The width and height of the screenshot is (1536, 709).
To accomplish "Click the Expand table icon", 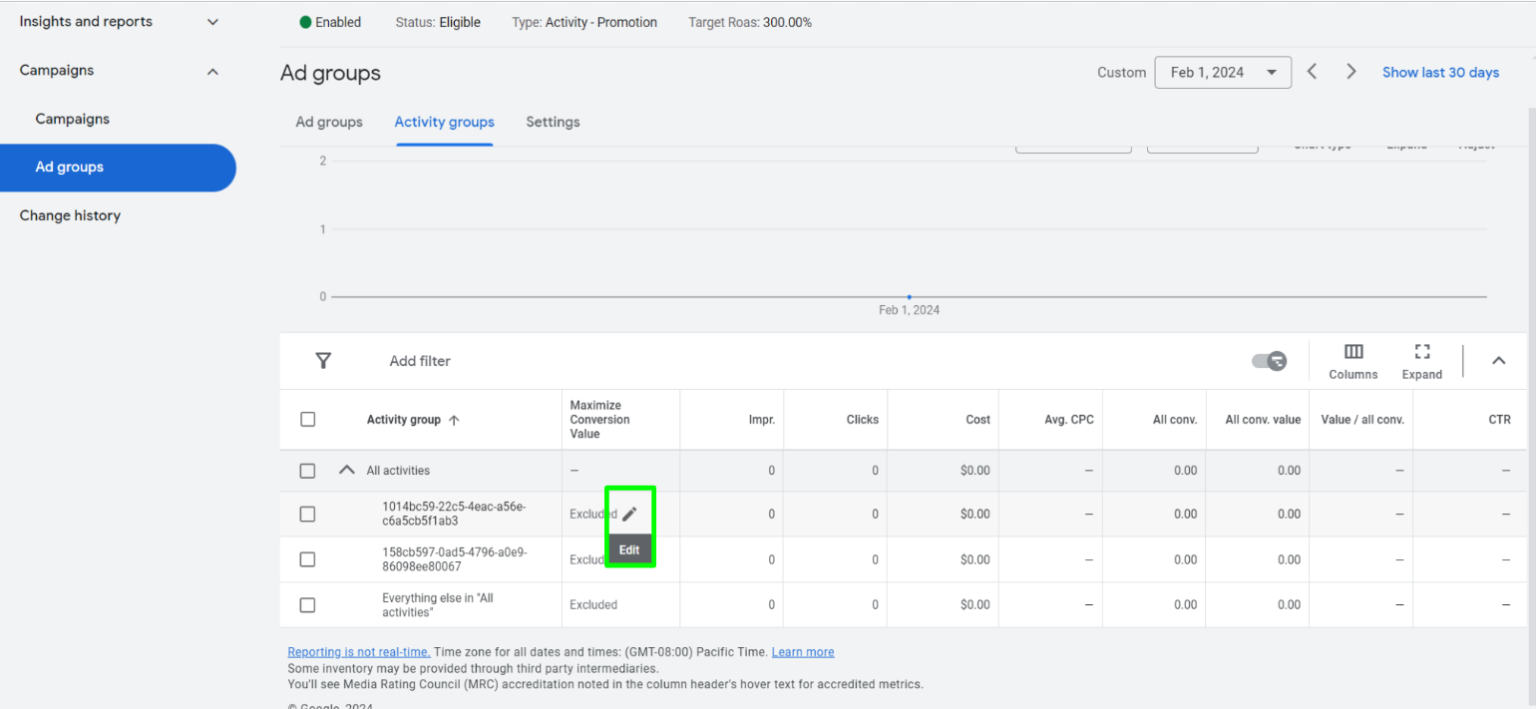I will pos(1421,352).
